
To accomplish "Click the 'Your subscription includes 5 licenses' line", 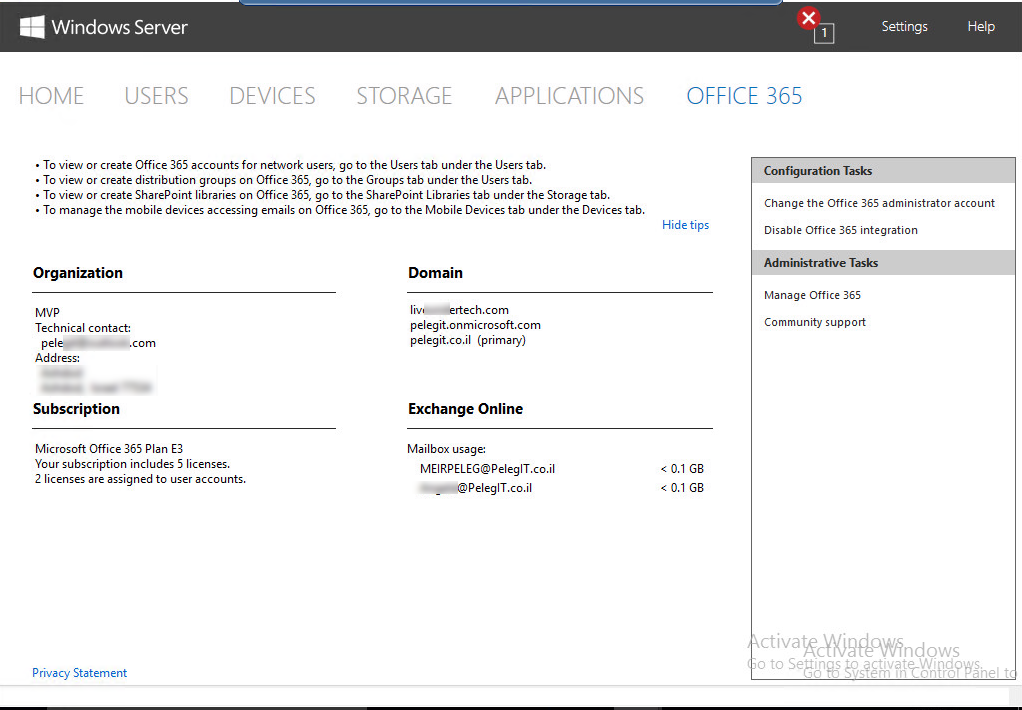I will pyautogui.click(x=132, y=464).
